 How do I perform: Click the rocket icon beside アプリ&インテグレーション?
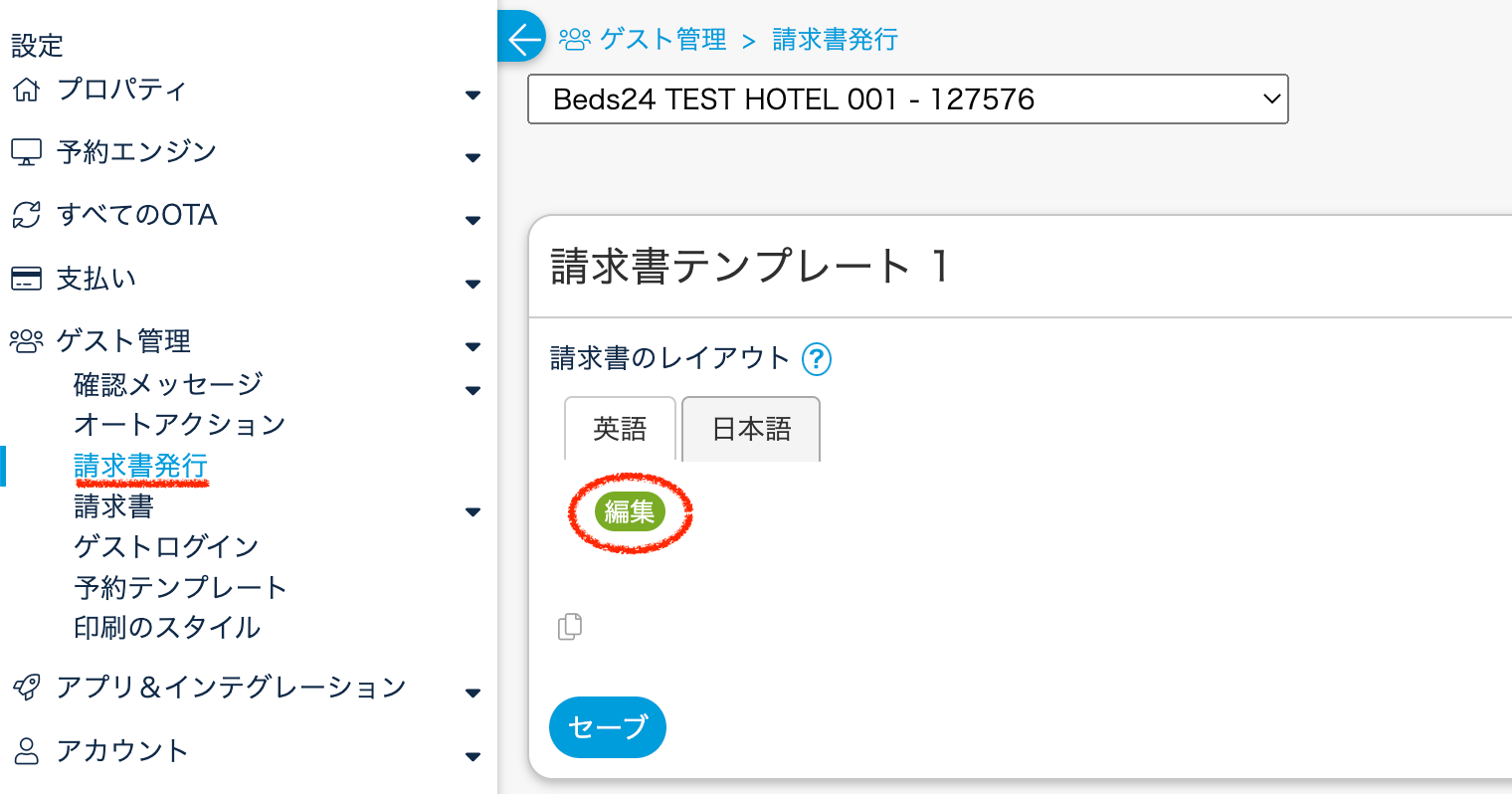coord(26,688)
